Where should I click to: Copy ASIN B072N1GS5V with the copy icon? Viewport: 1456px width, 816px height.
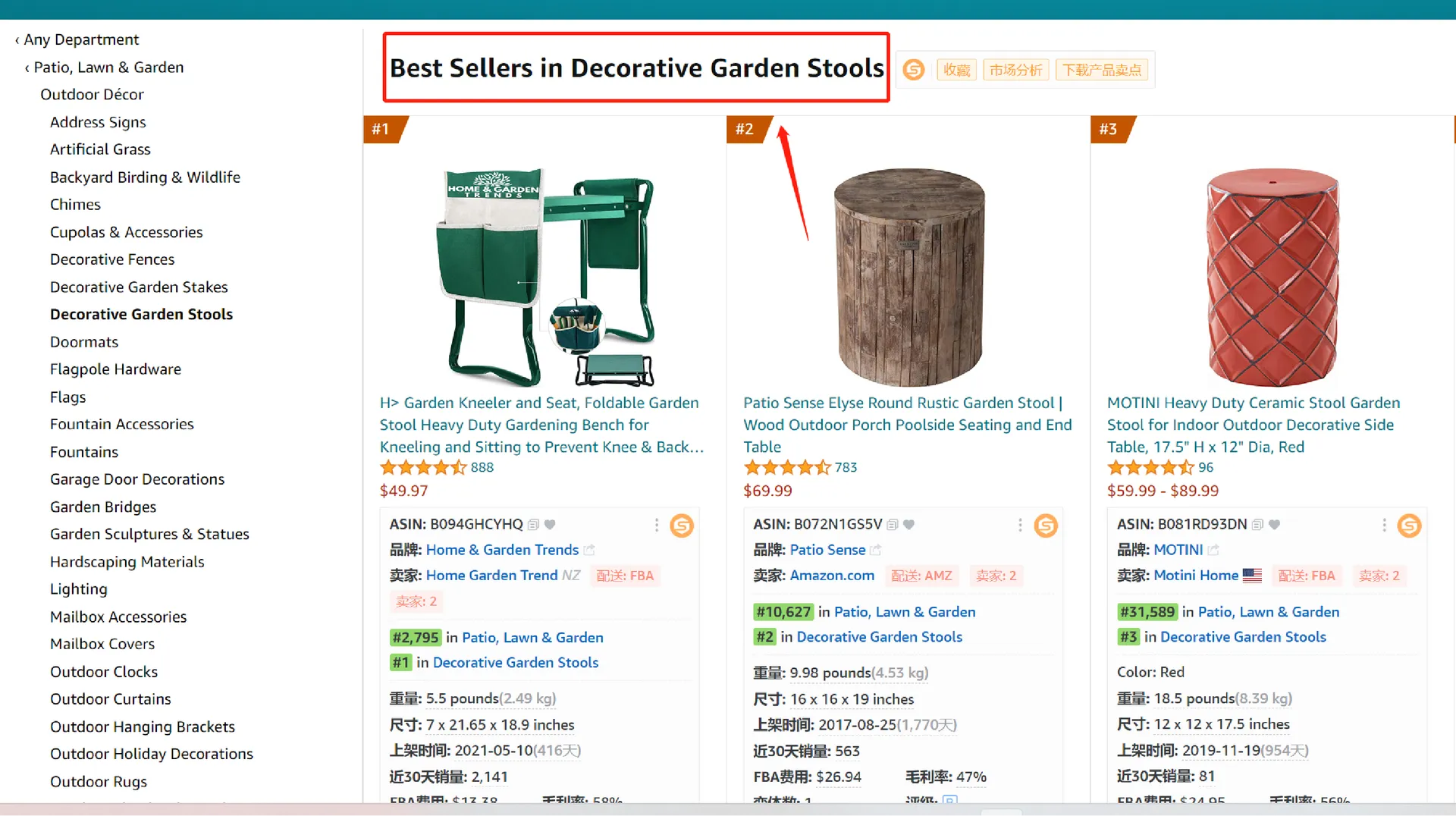click(893, 525)
